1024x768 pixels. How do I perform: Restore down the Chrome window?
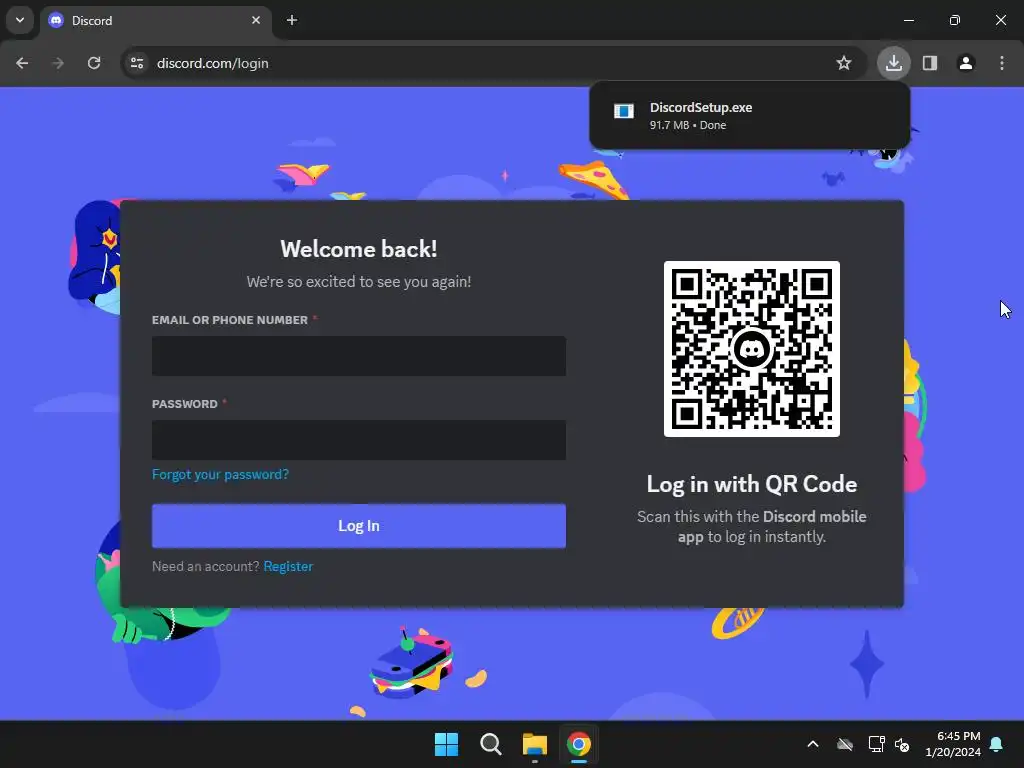[x=955, y=20]
